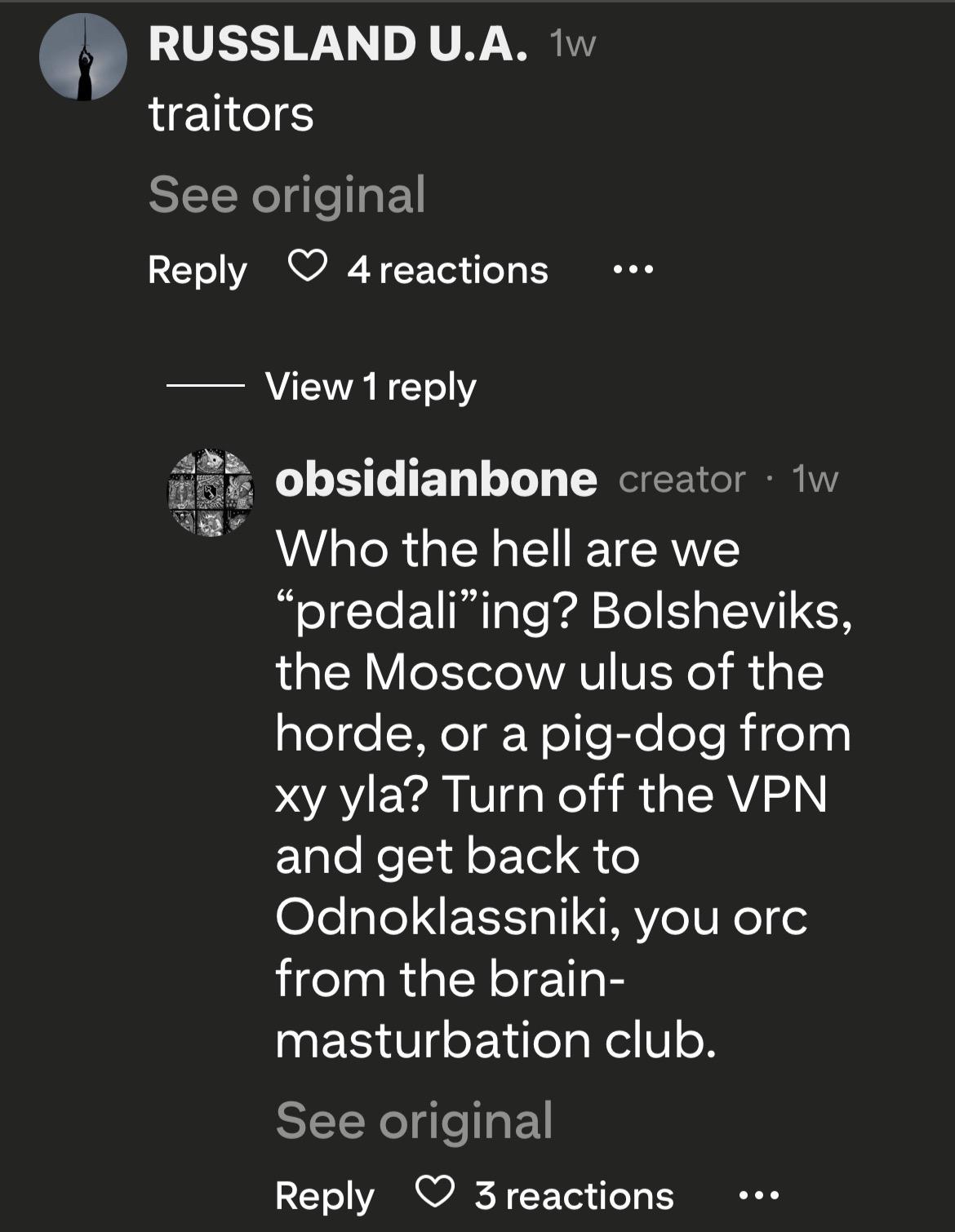Click the creator badge label
The height and width of the screenshot is (1232, 955).
pos(682,481)
